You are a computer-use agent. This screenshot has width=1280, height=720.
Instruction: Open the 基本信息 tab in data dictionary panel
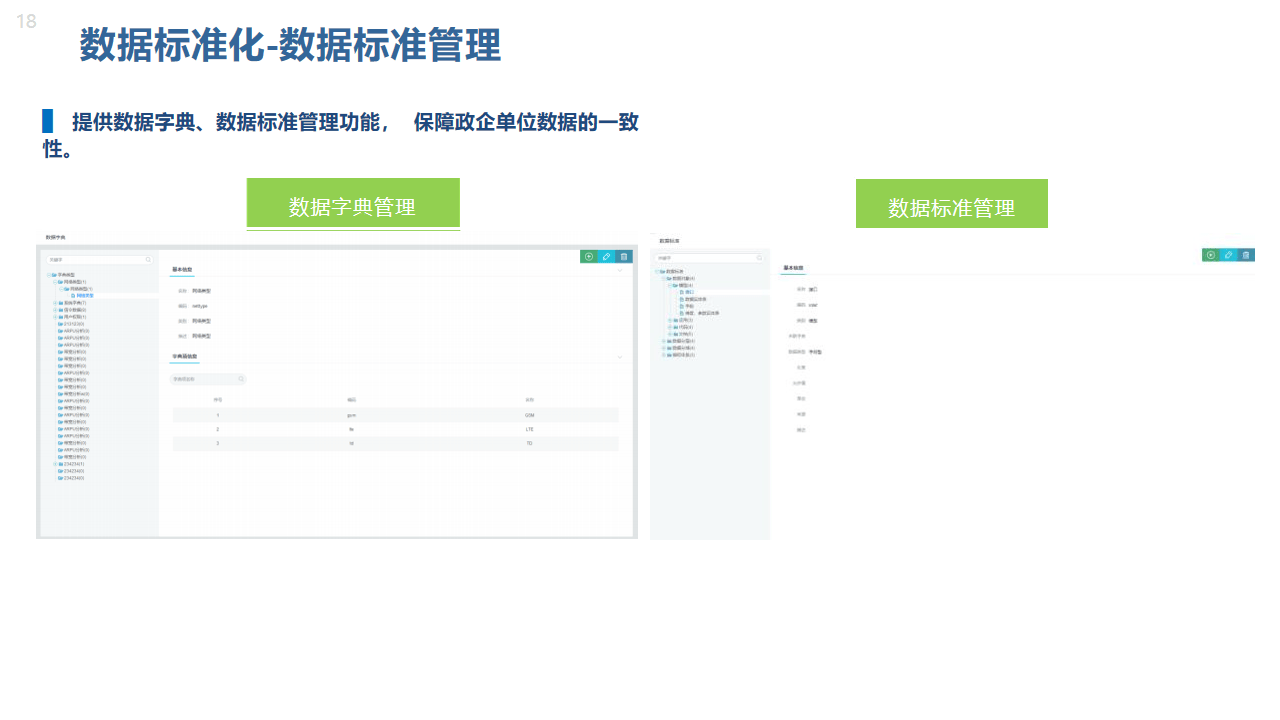click(182, 270)
